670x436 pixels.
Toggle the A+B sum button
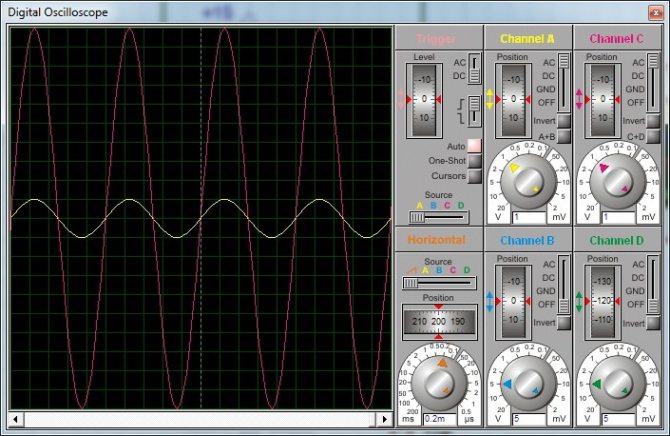tap(564, 136)
